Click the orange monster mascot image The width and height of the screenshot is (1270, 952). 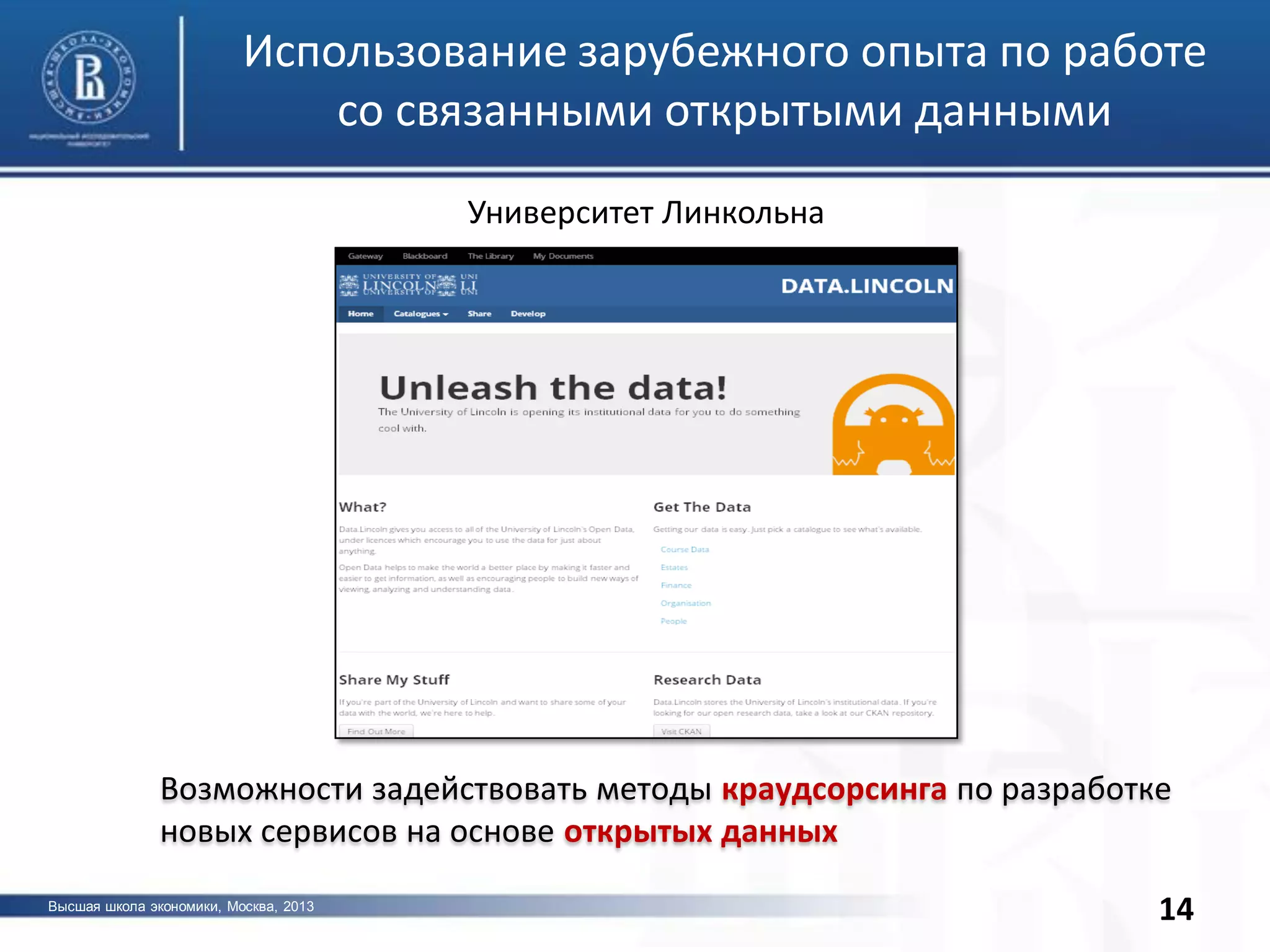[x=892, y=425]
